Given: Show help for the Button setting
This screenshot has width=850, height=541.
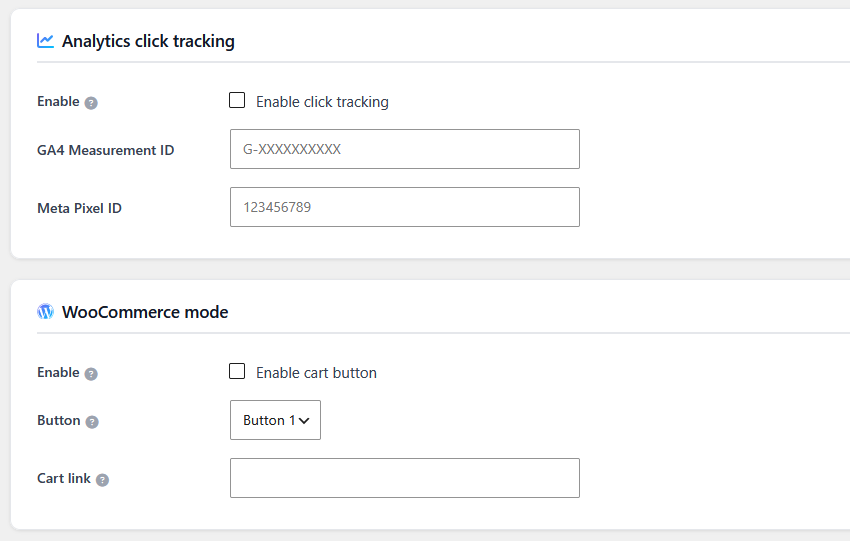Looking at the screenshot, I should [x=92, y=422].
